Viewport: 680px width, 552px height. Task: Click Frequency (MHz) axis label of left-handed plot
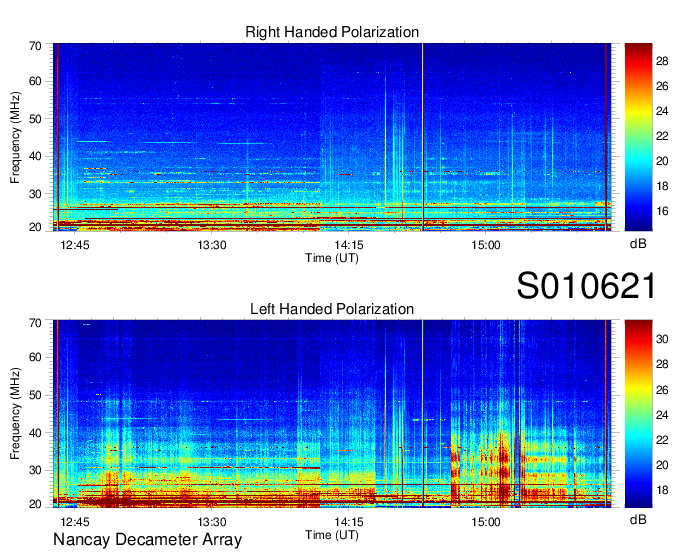pos(15,414)
